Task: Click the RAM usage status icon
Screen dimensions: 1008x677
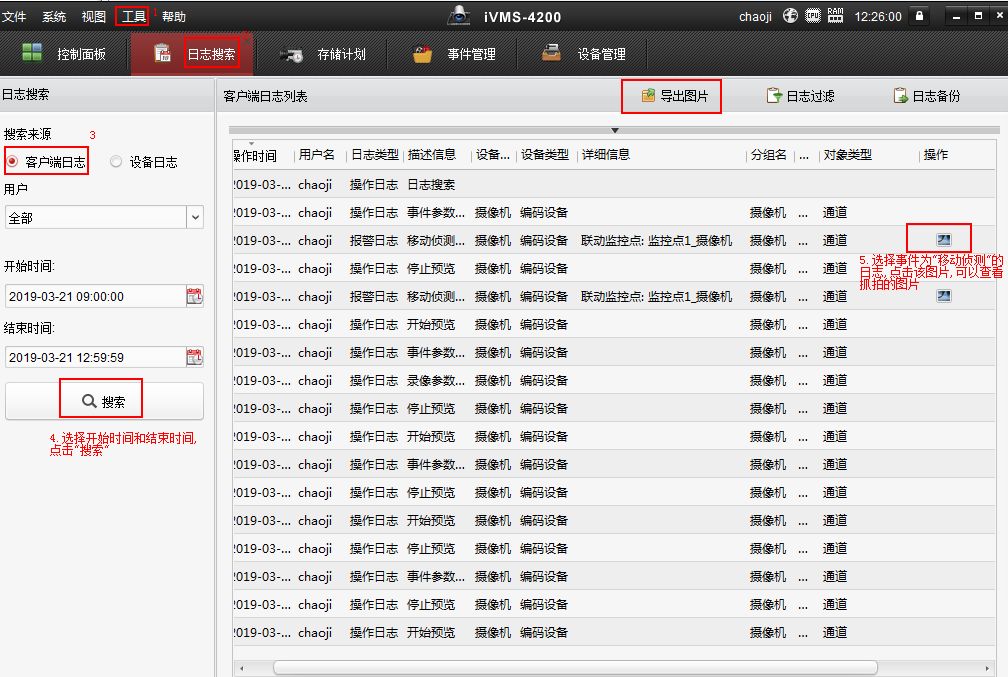Action: click(x=835, y=16)
